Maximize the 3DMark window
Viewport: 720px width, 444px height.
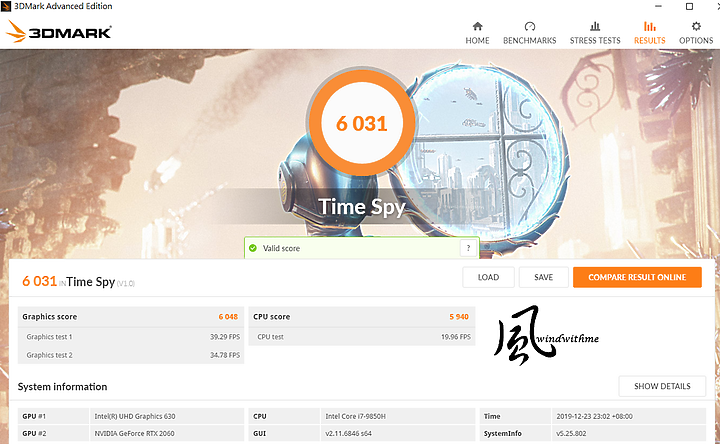point(689,6)
